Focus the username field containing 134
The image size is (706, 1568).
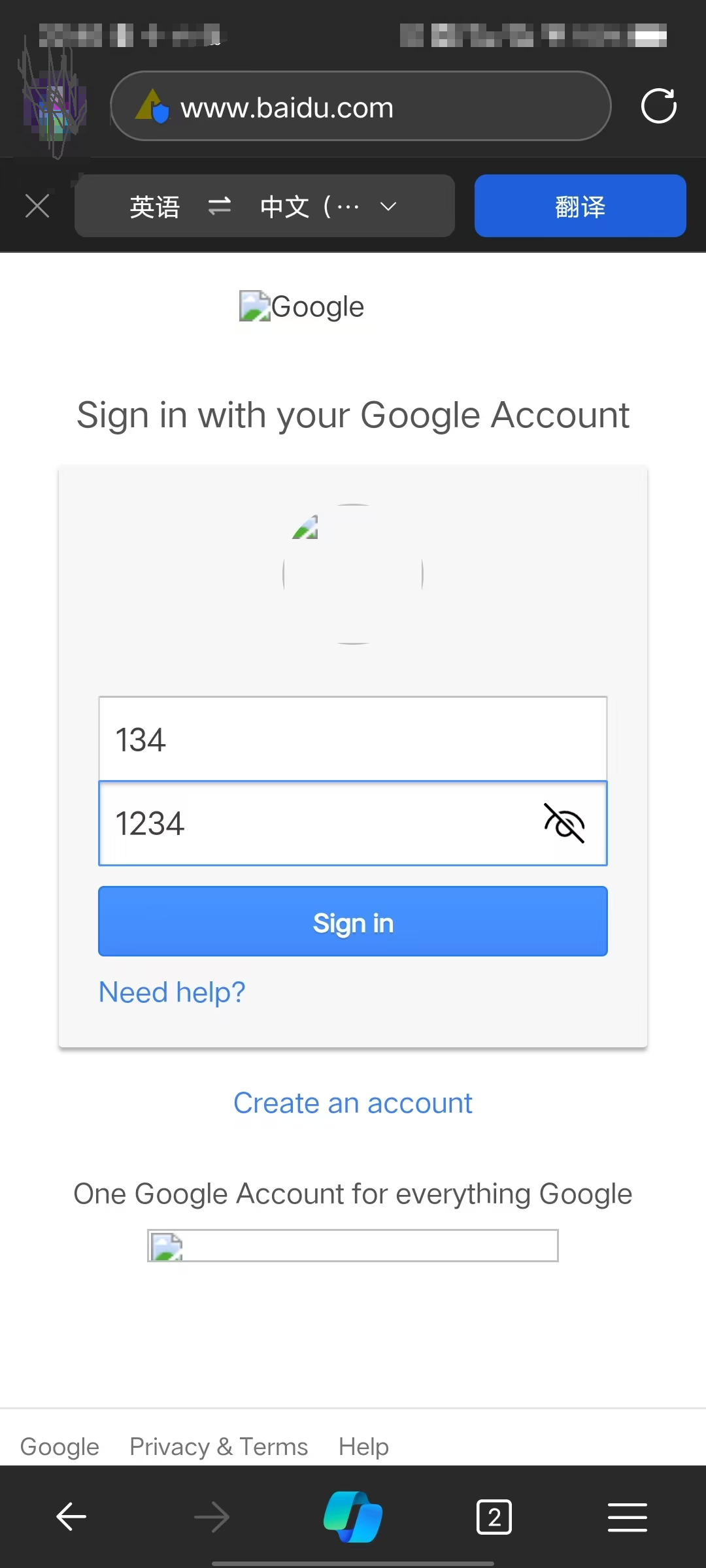pos(353,739)
